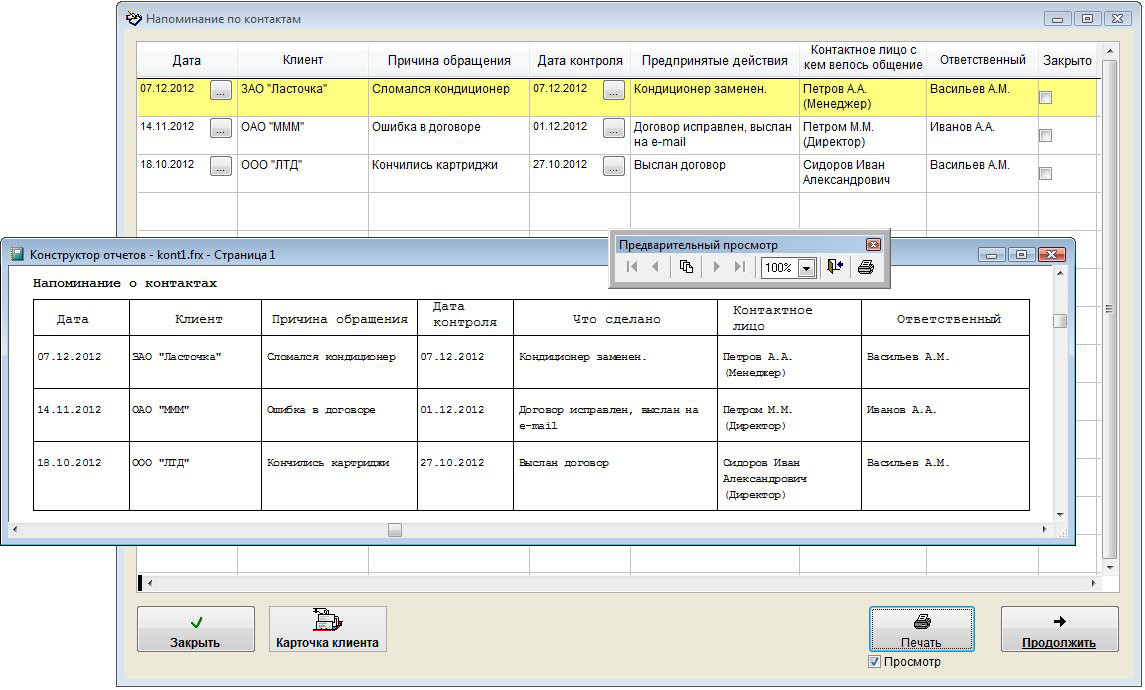Close preview using the exit door icon
1145x690 pixels.
point(836,267)
